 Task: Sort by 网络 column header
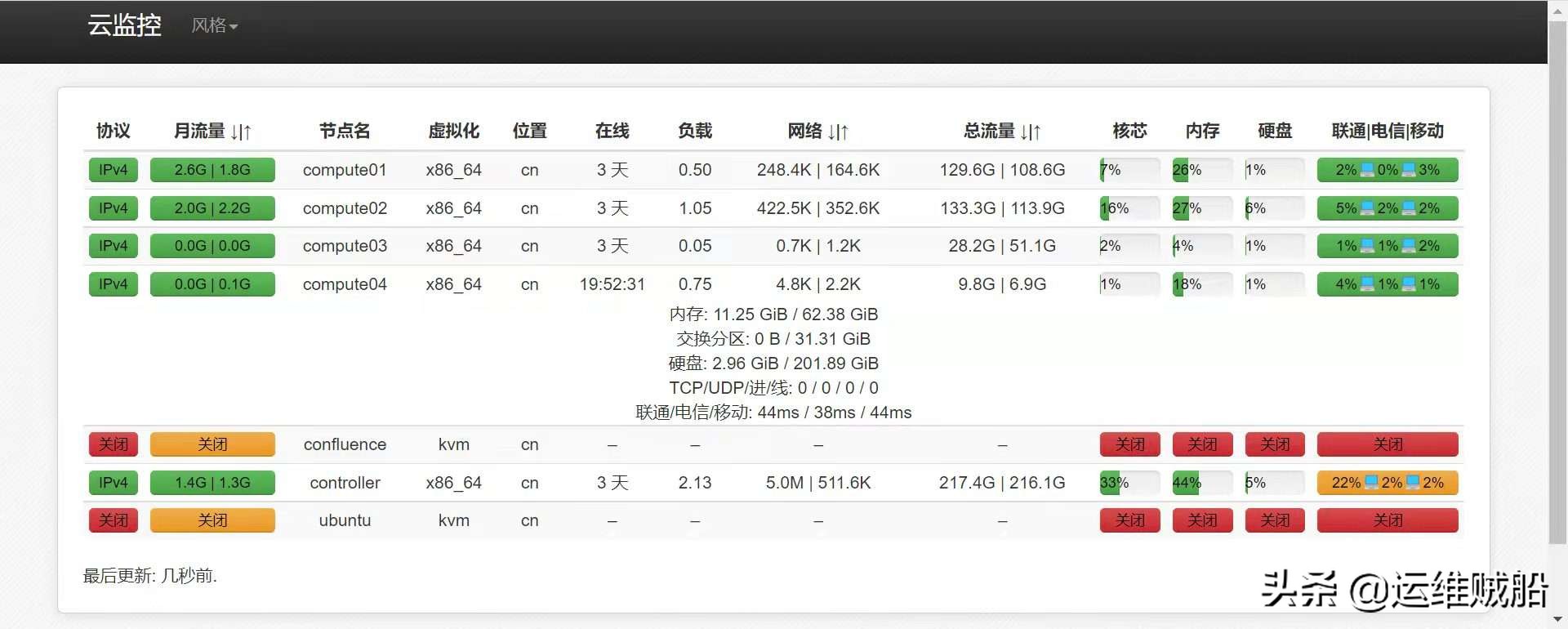(817, 131)
